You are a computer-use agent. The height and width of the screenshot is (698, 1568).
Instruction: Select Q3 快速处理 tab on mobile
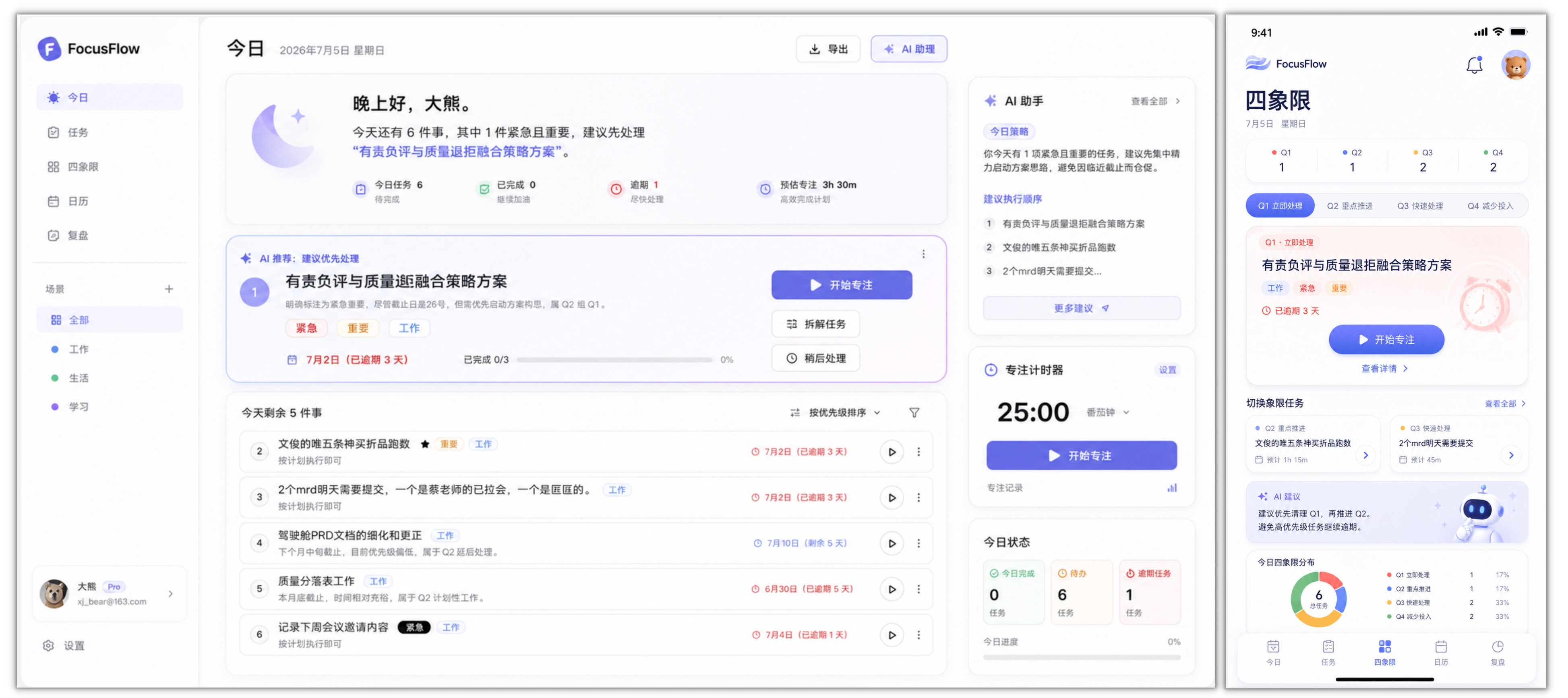1419,206
